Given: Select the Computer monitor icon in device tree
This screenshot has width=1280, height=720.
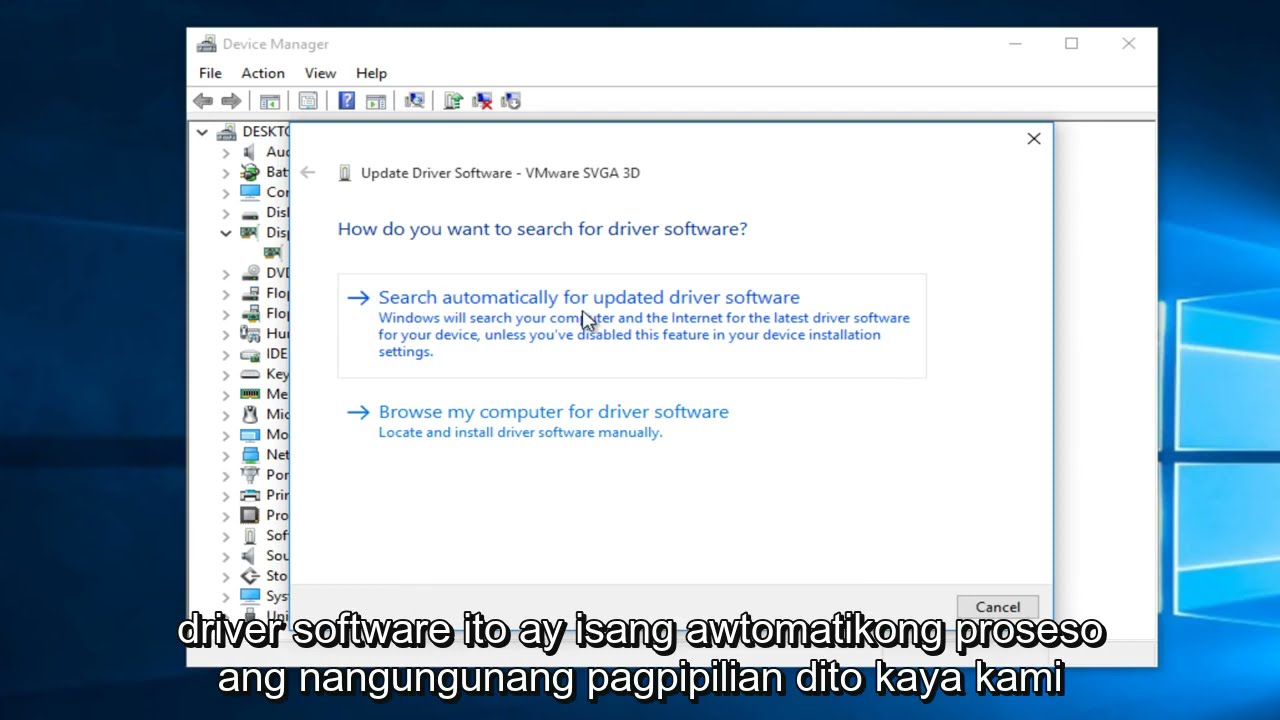Looking at the screenshot, I should point(250,192).
